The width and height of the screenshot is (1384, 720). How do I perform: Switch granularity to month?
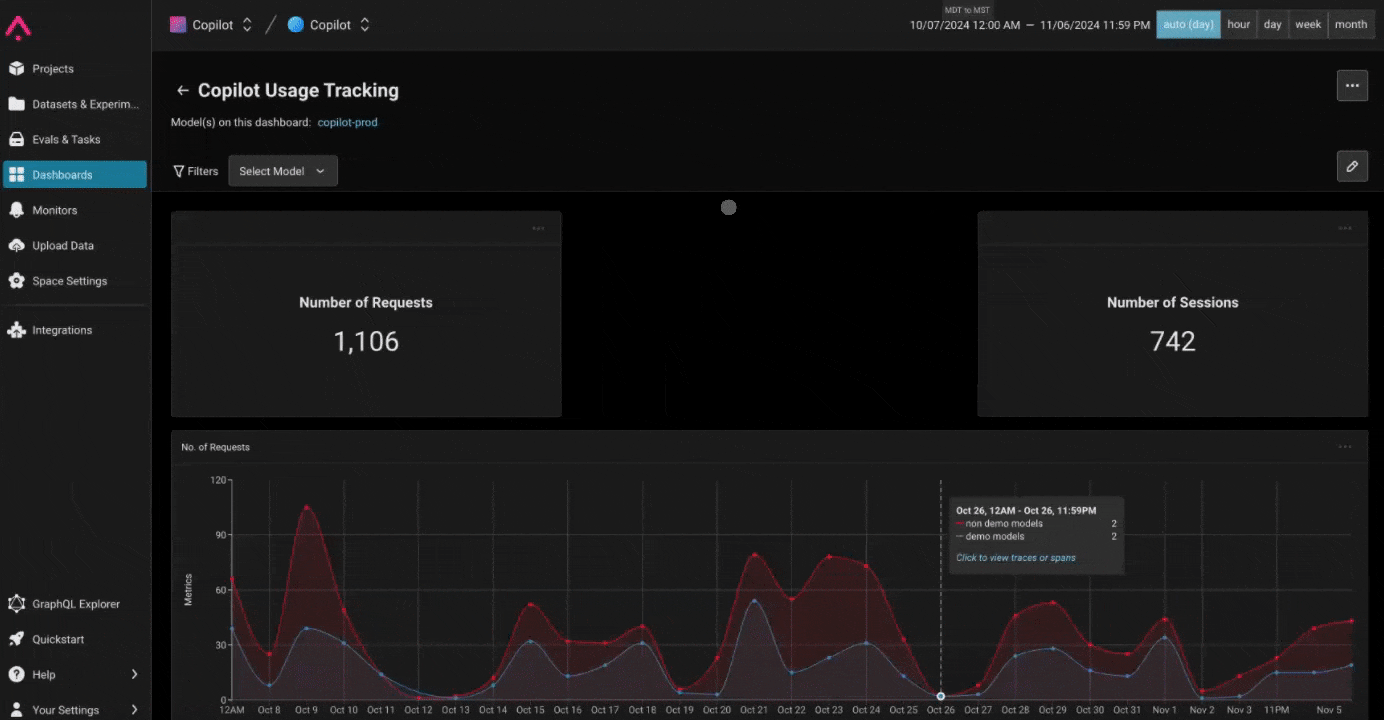(x=1350, y=25)
